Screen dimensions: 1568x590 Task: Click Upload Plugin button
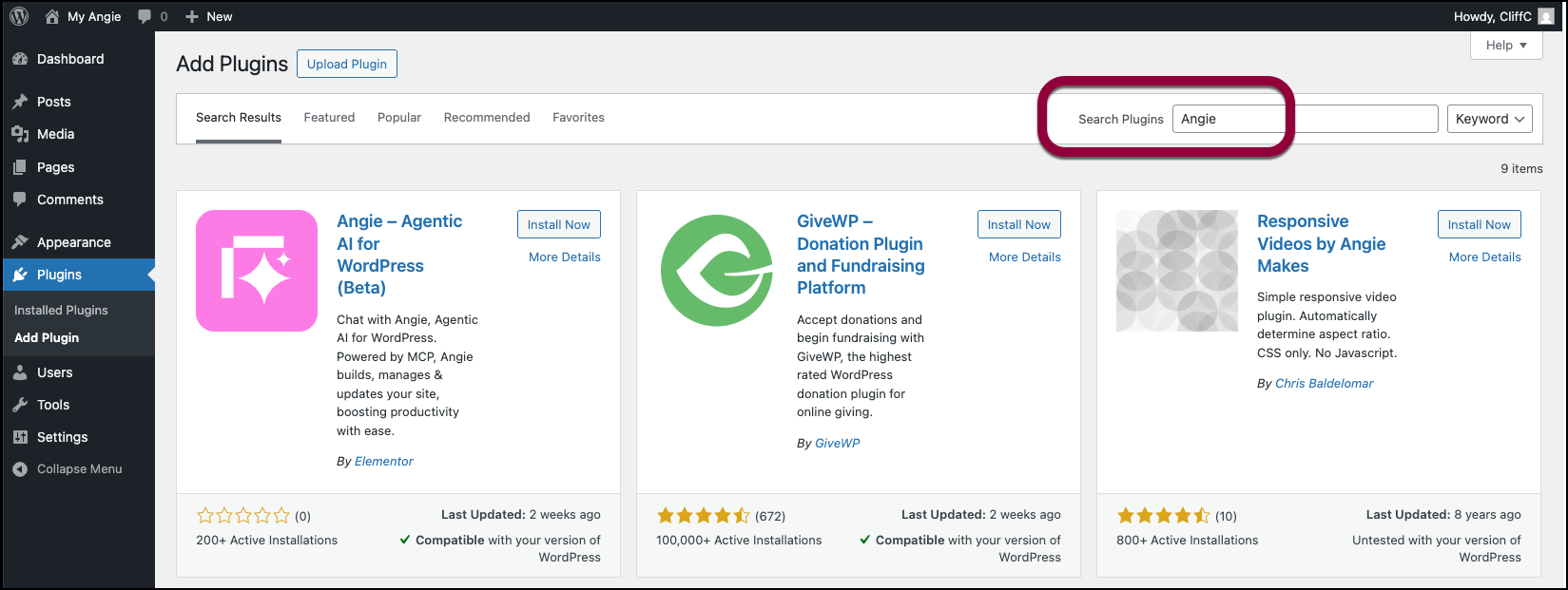click(x=347, y=64)
